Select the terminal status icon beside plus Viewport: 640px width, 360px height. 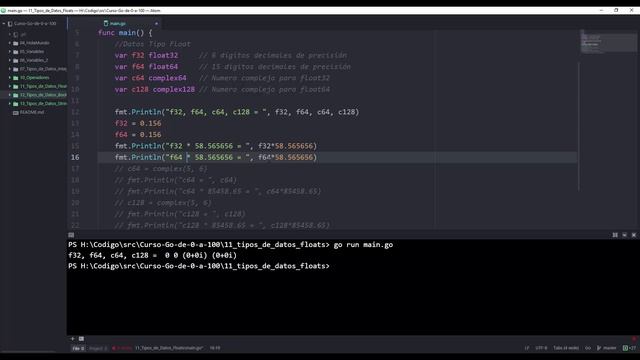coord(81,338)
